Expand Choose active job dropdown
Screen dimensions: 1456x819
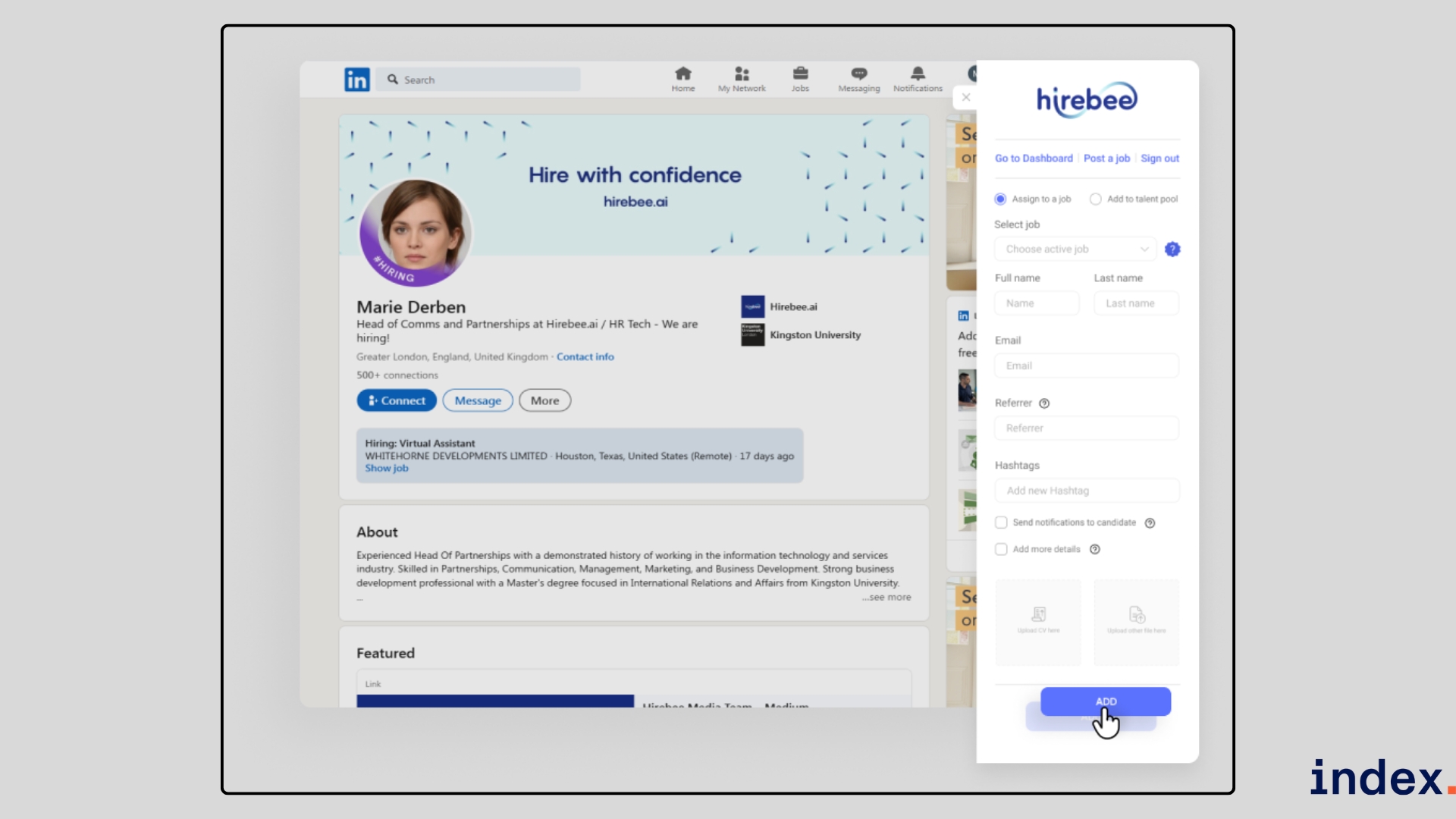tap(1075, 249)
